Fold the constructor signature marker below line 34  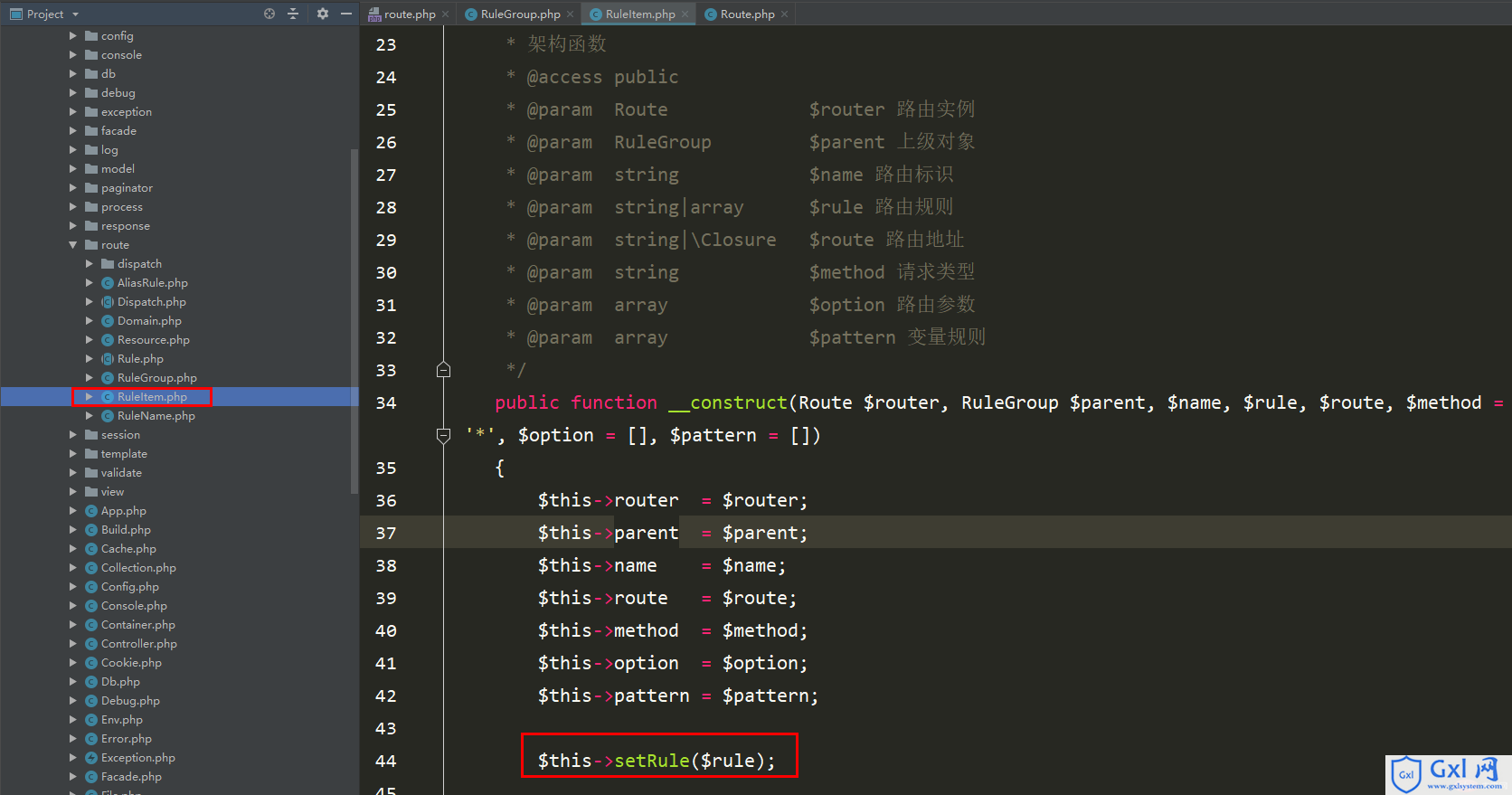443,435
